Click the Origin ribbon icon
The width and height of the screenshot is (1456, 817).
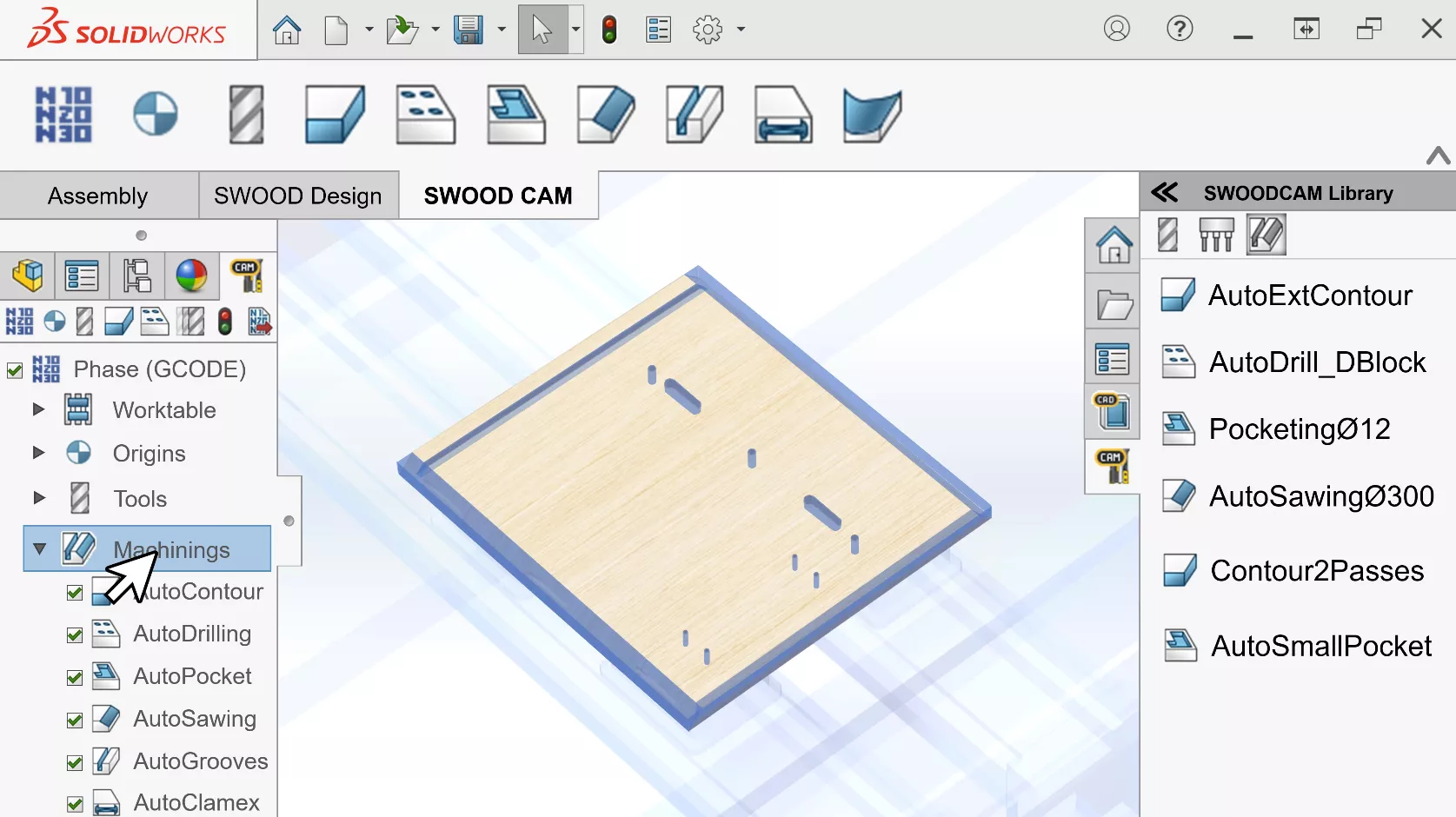coord(156,114)
